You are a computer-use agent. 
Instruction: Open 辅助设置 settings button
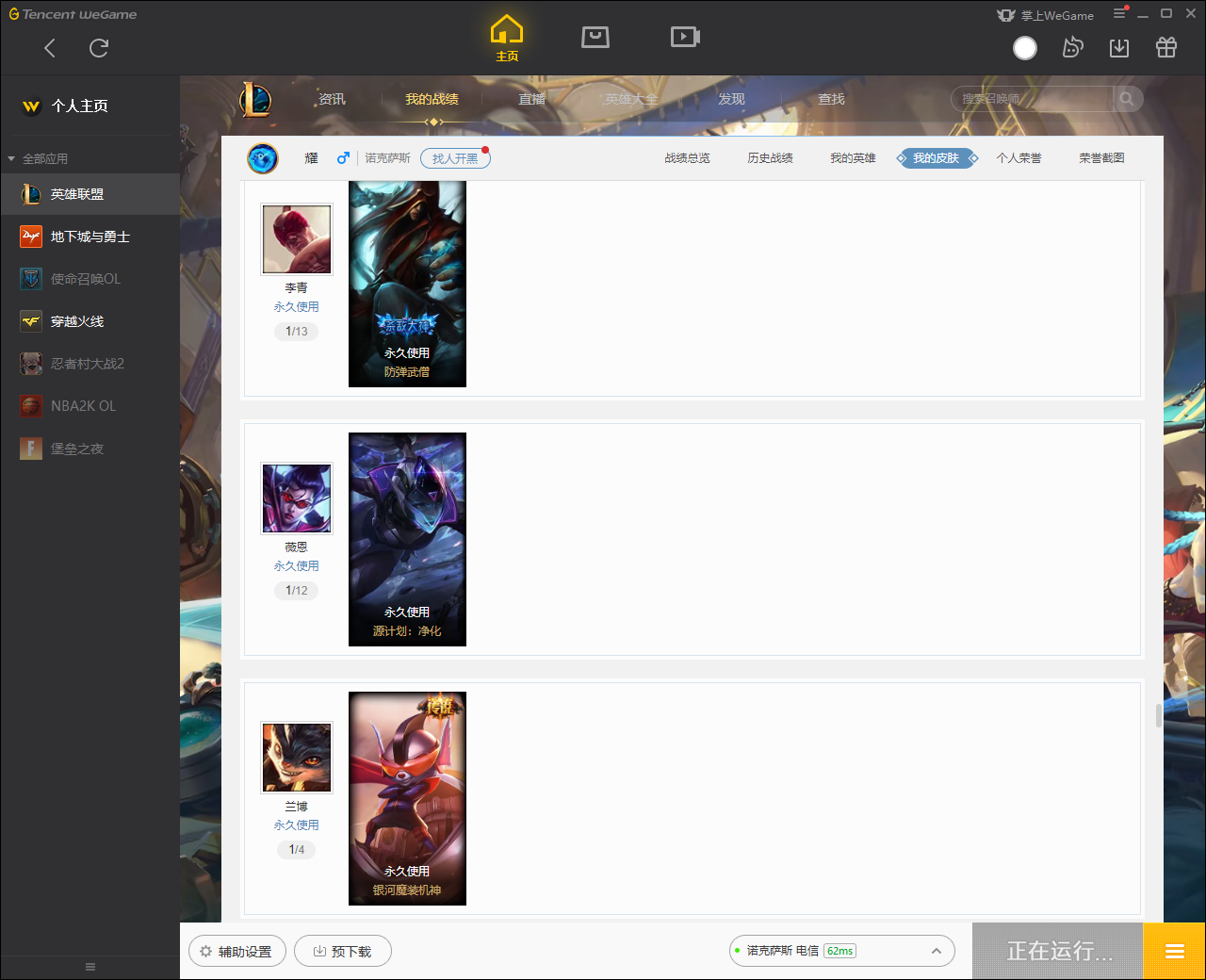pos(237,952)
